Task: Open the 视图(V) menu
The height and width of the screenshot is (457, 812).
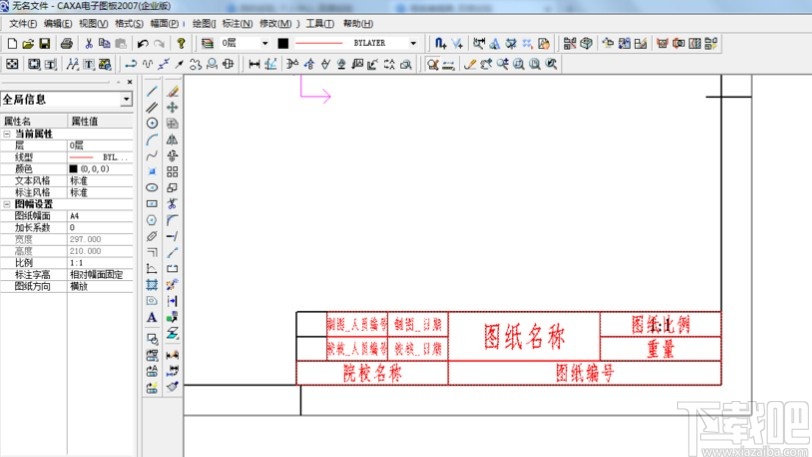Action: click(93, 24)
